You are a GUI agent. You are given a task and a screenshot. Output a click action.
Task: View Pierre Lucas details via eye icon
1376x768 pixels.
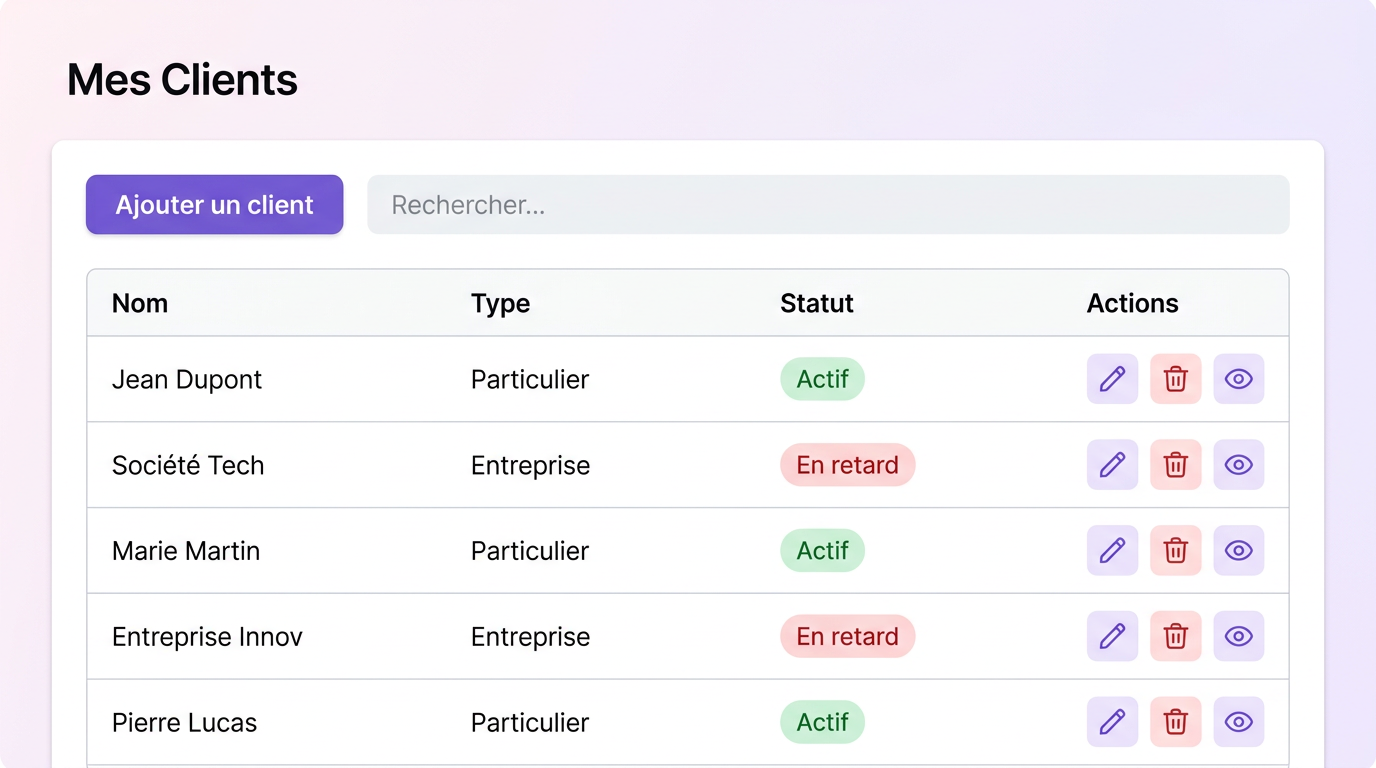(1239, 722)
